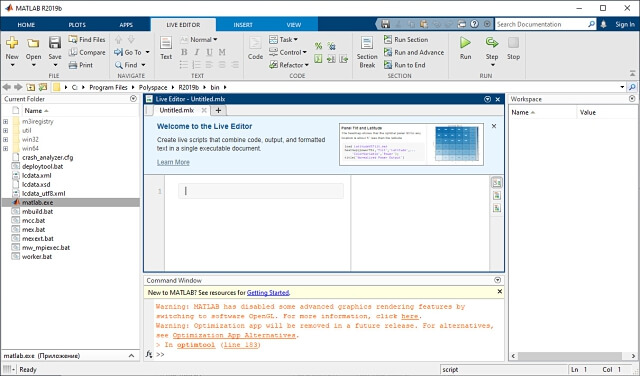Click the New file icon

[12, 42]
